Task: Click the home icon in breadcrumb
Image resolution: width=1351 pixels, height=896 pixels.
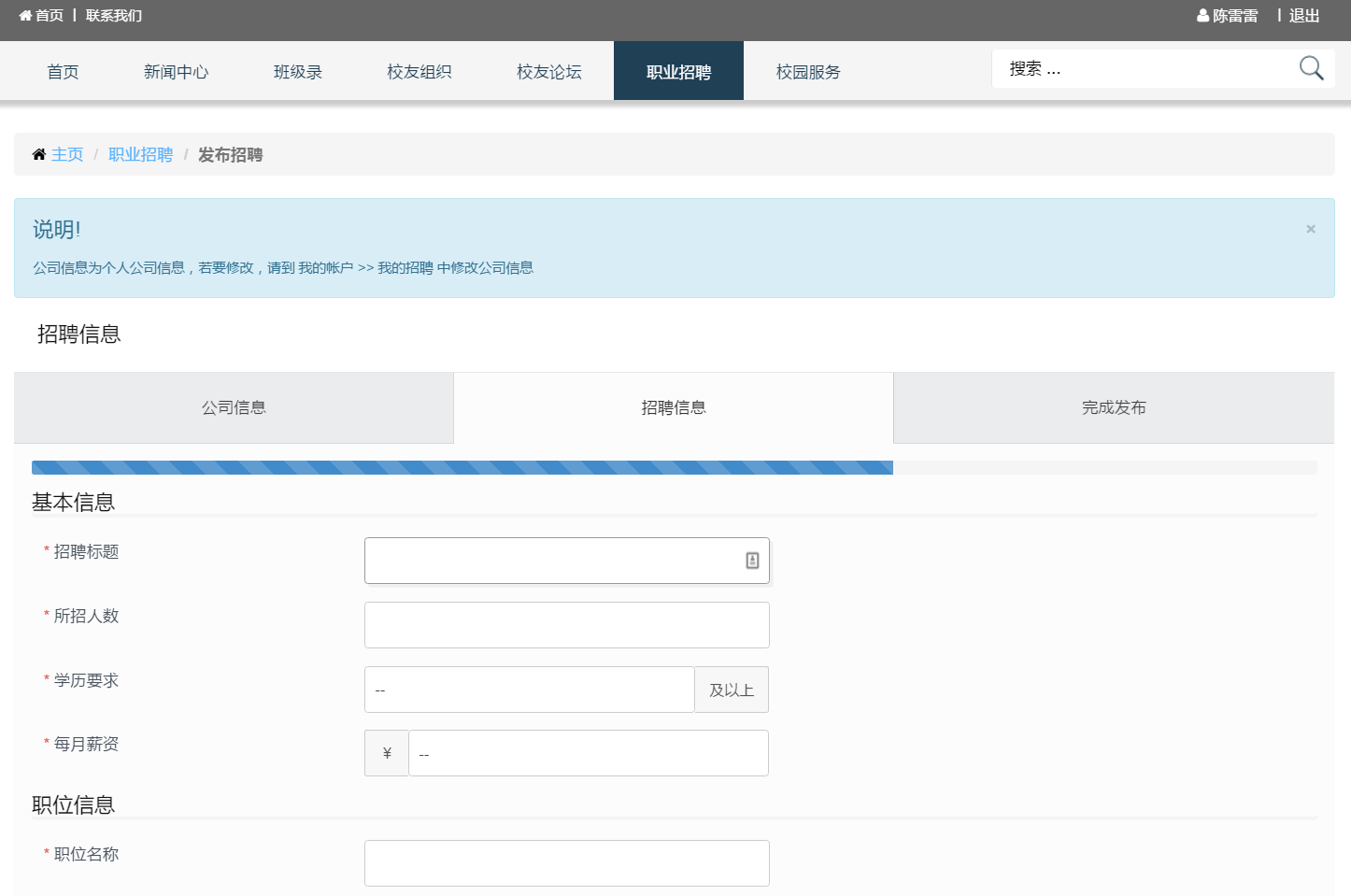Action: click(x=39, y=154)
